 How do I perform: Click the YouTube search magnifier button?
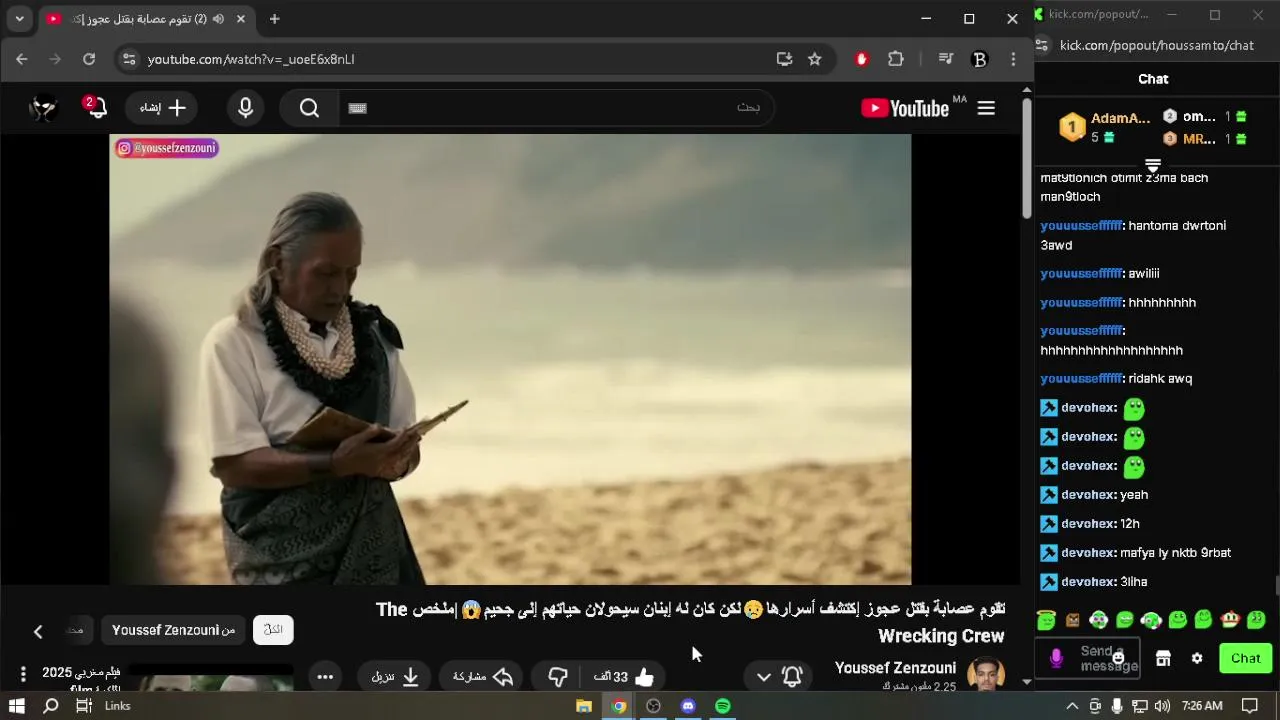[310, 108]
